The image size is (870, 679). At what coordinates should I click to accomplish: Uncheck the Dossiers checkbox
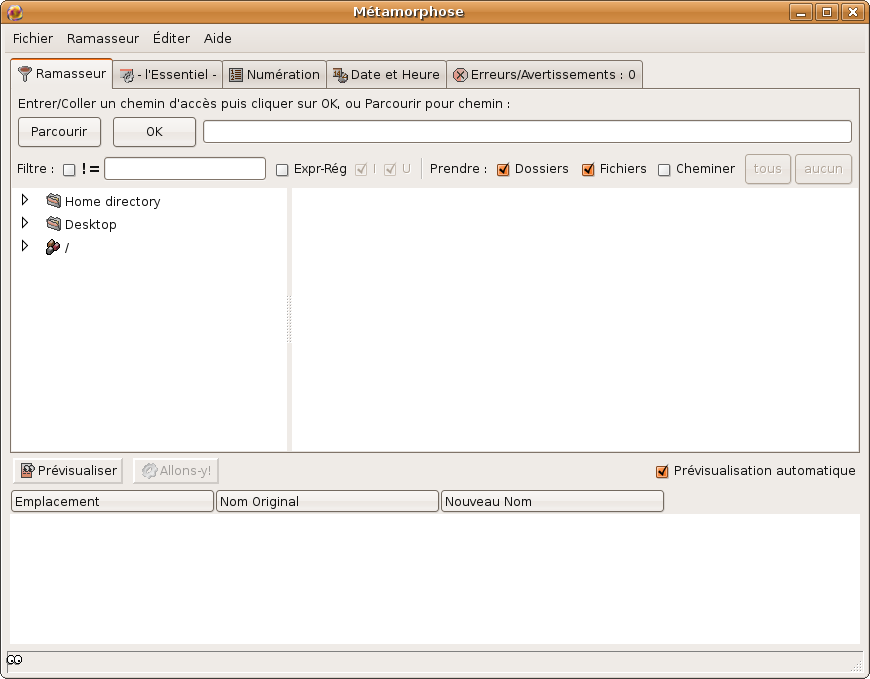click(503, 170)
